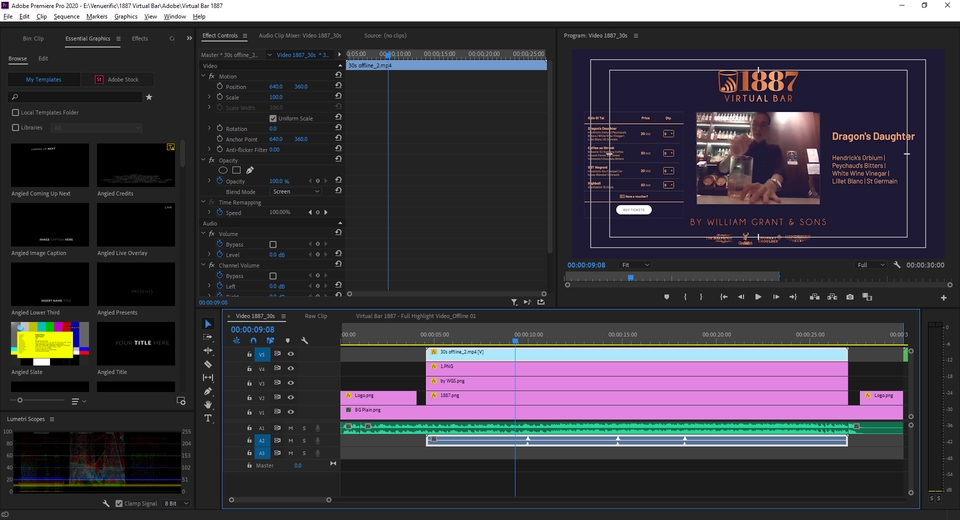Mute audio track A1
This screenshot has width=960, height=520.
[x=291, y=427]
